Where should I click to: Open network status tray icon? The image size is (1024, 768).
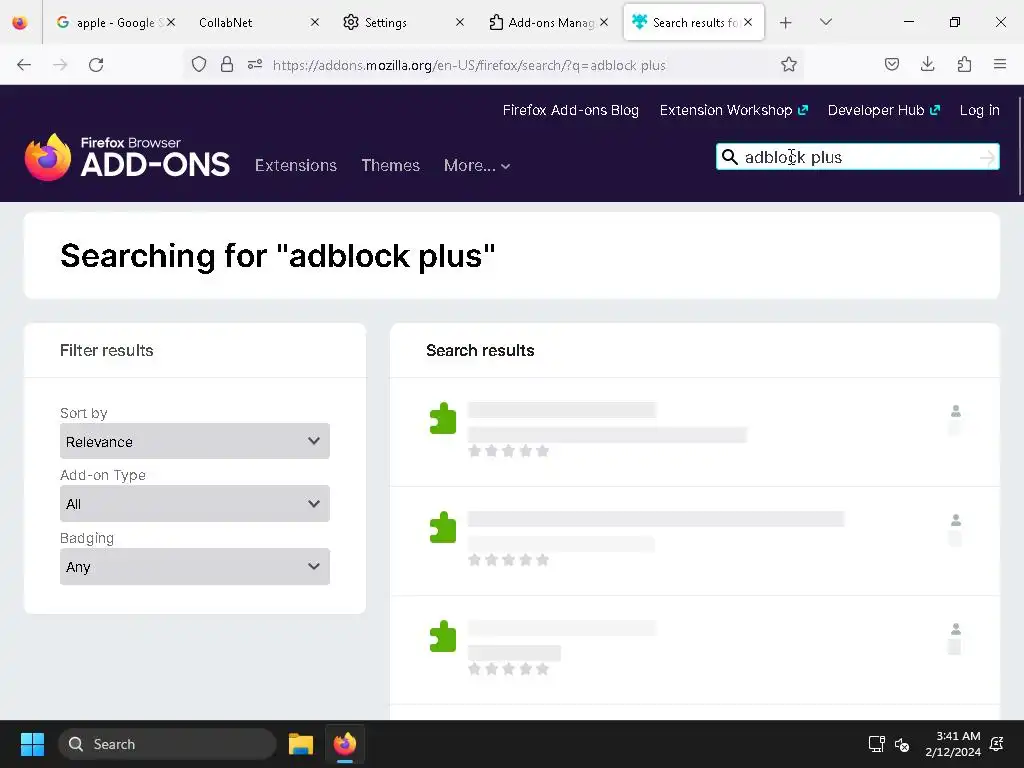[876, 744]
